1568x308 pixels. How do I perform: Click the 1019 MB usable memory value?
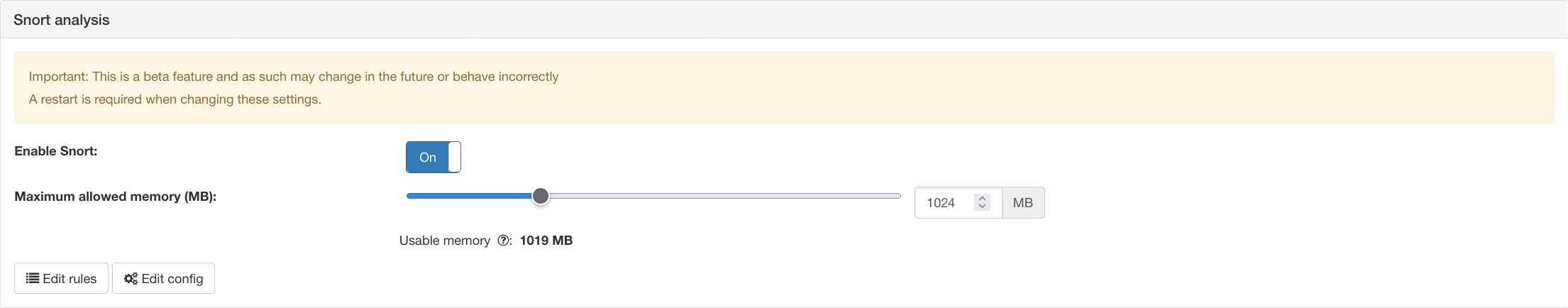(x=546, y=241)
